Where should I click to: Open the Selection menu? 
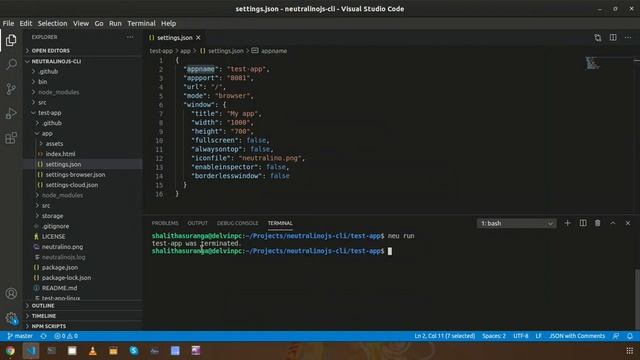point(52,23)
